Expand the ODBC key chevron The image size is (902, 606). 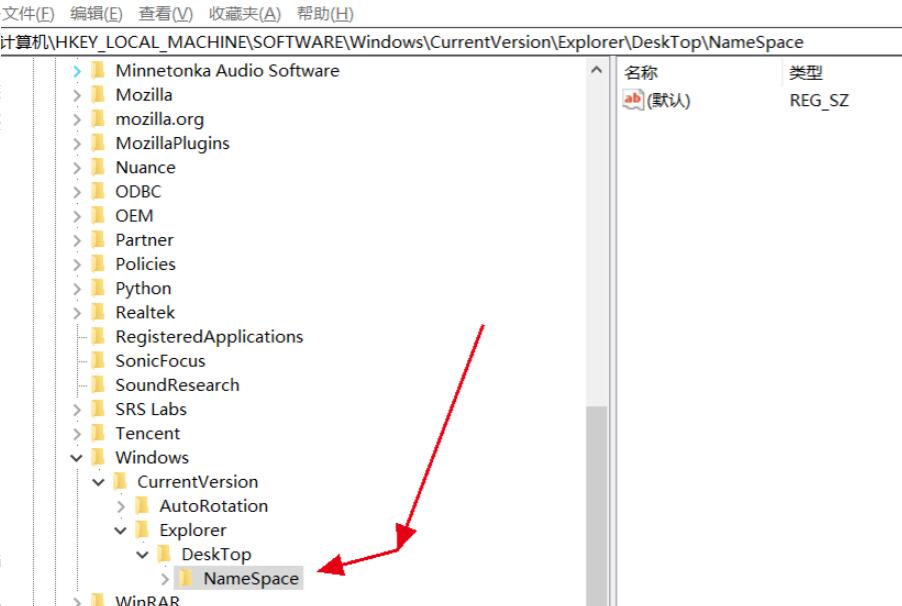(x=77, y=192)
